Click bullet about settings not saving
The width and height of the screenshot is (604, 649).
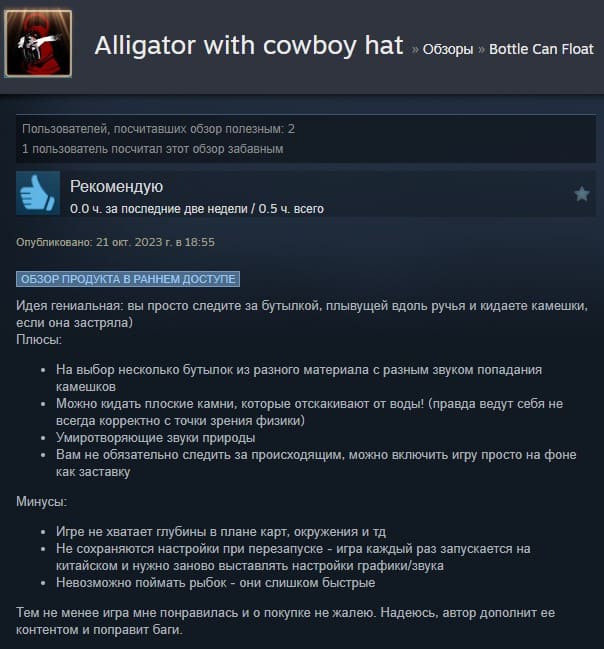click(293, 557)
